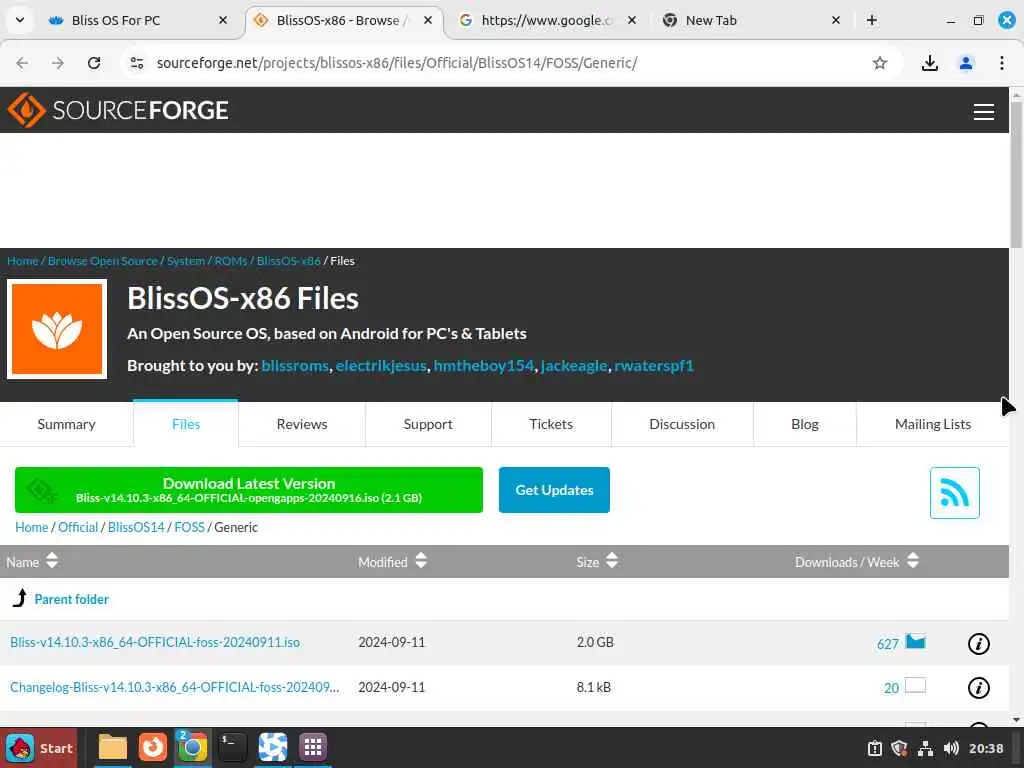Go forward in browser history

click(x=58, y=63)
